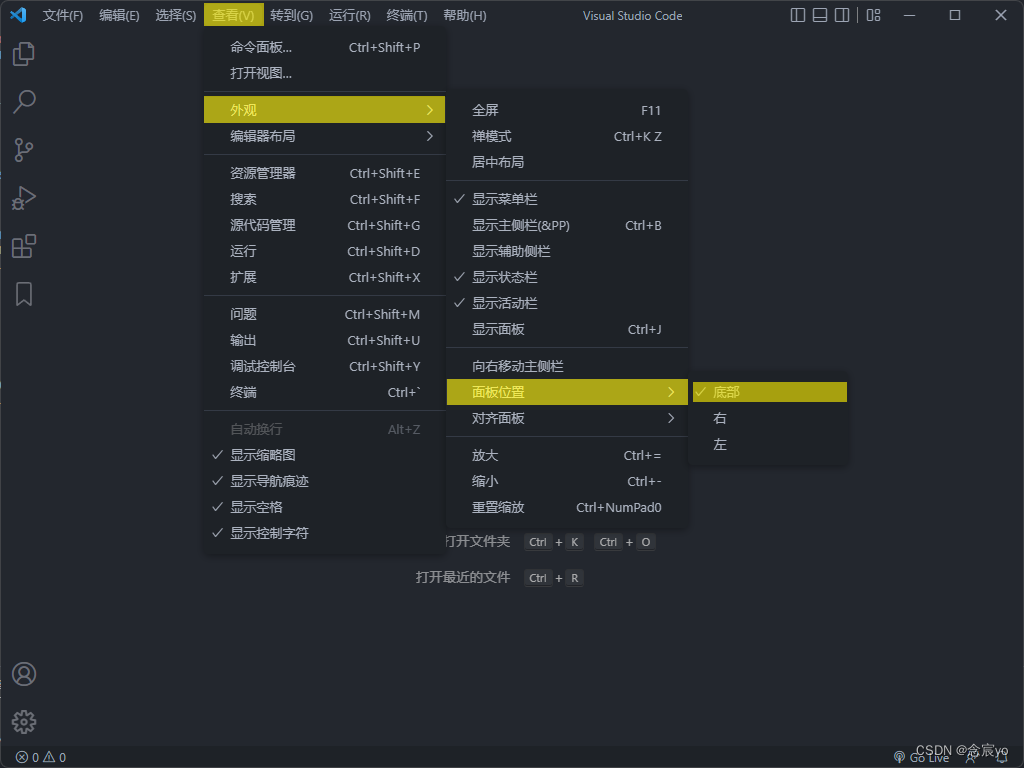Select 全屏 in appearance submenu
The width and height of the screenshot is (1024, 768).
coord(567,110)
